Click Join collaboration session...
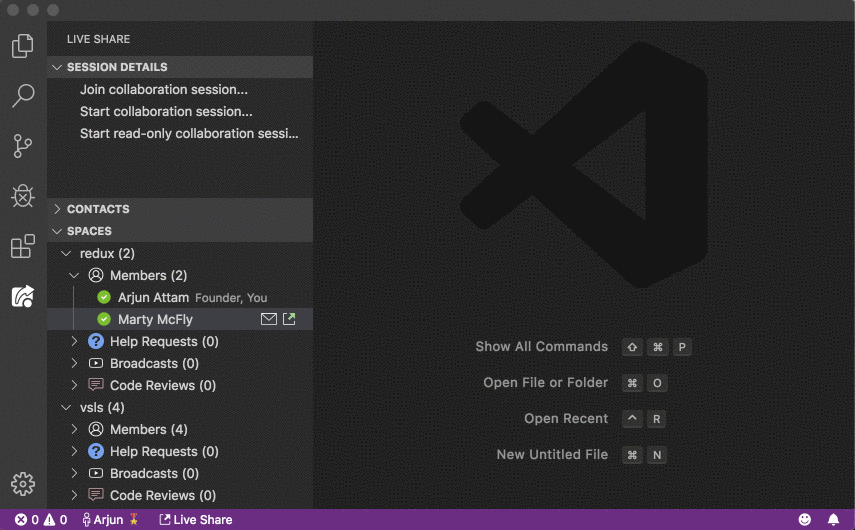Viewport: 855px width, 530px height. 164,89
